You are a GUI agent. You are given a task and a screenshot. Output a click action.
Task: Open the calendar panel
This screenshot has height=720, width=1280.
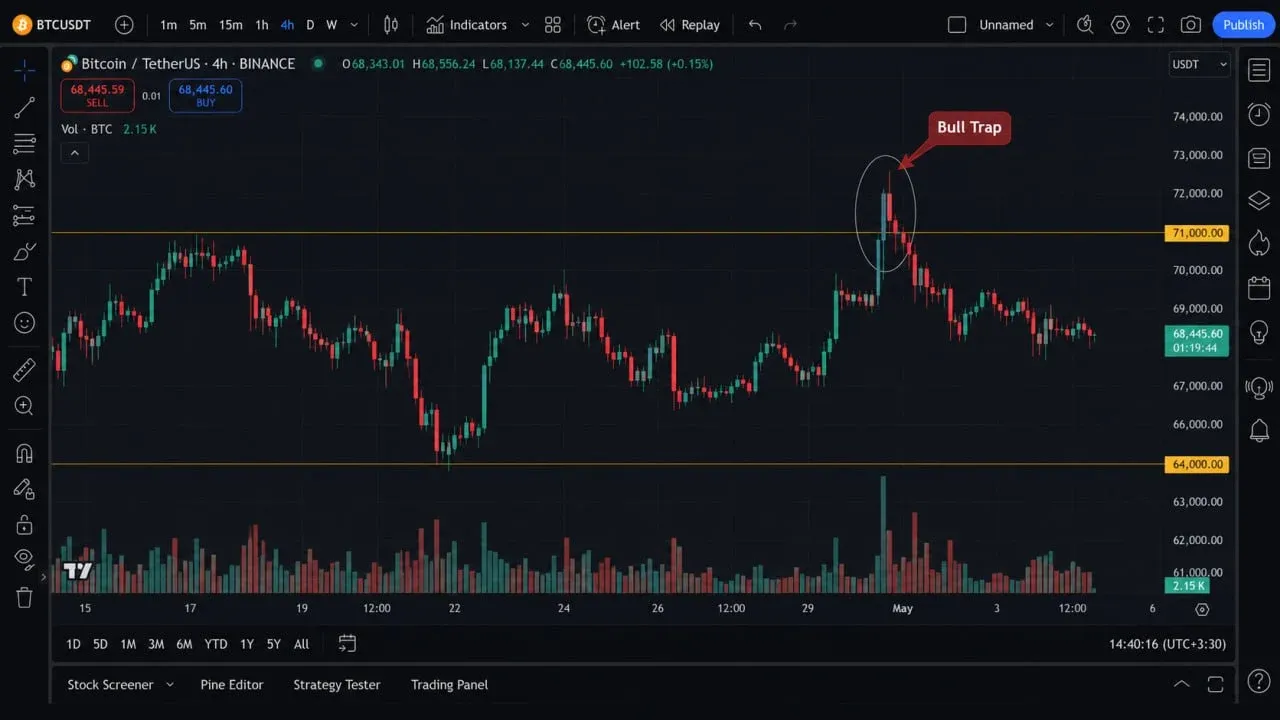[x=1259, y=288]
